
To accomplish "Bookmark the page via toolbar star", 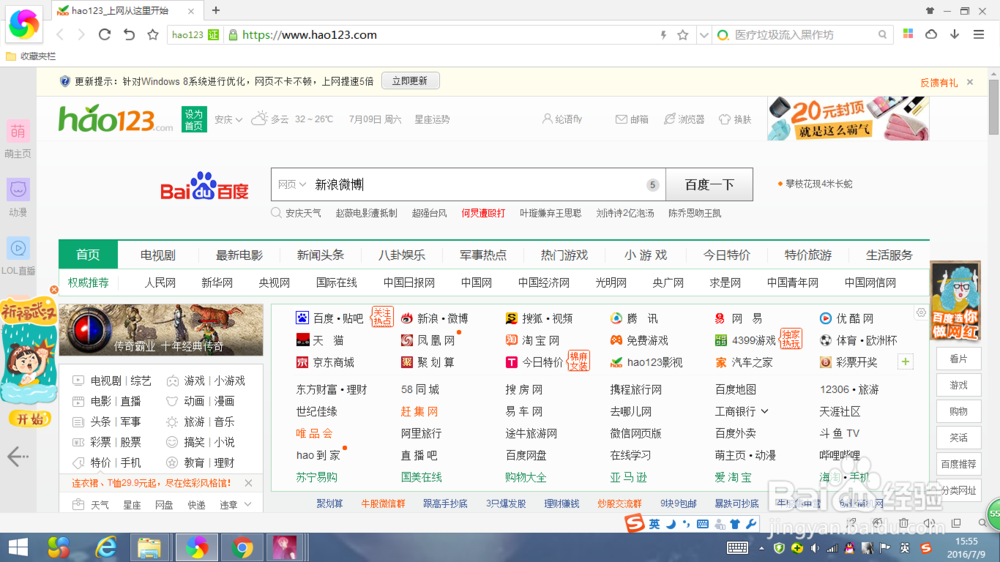I will pos(152,34).
